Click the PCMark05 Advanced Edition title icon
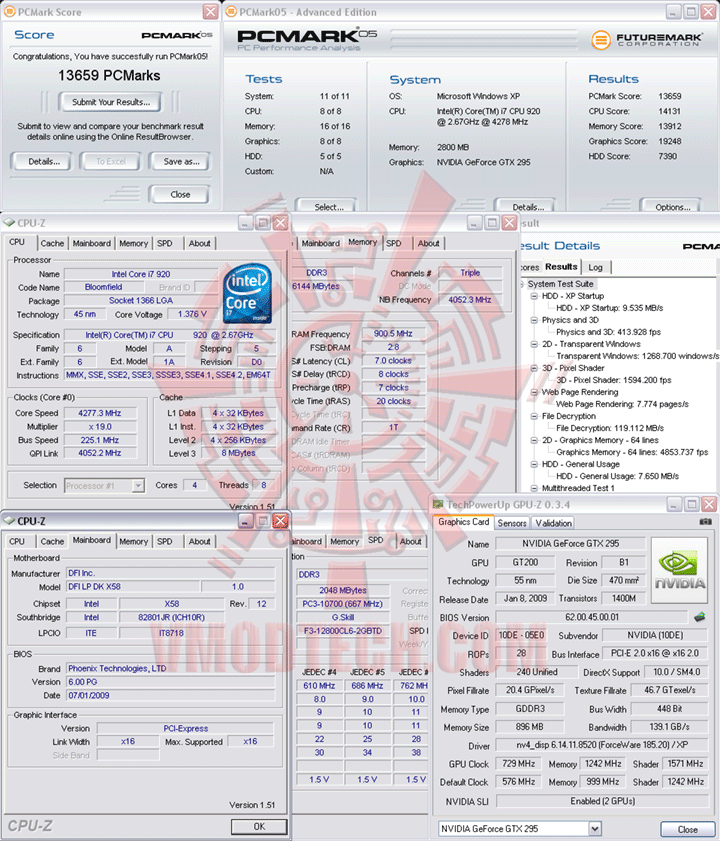The width and height of the screenshot is (720, 841). [x=231, y=12]
